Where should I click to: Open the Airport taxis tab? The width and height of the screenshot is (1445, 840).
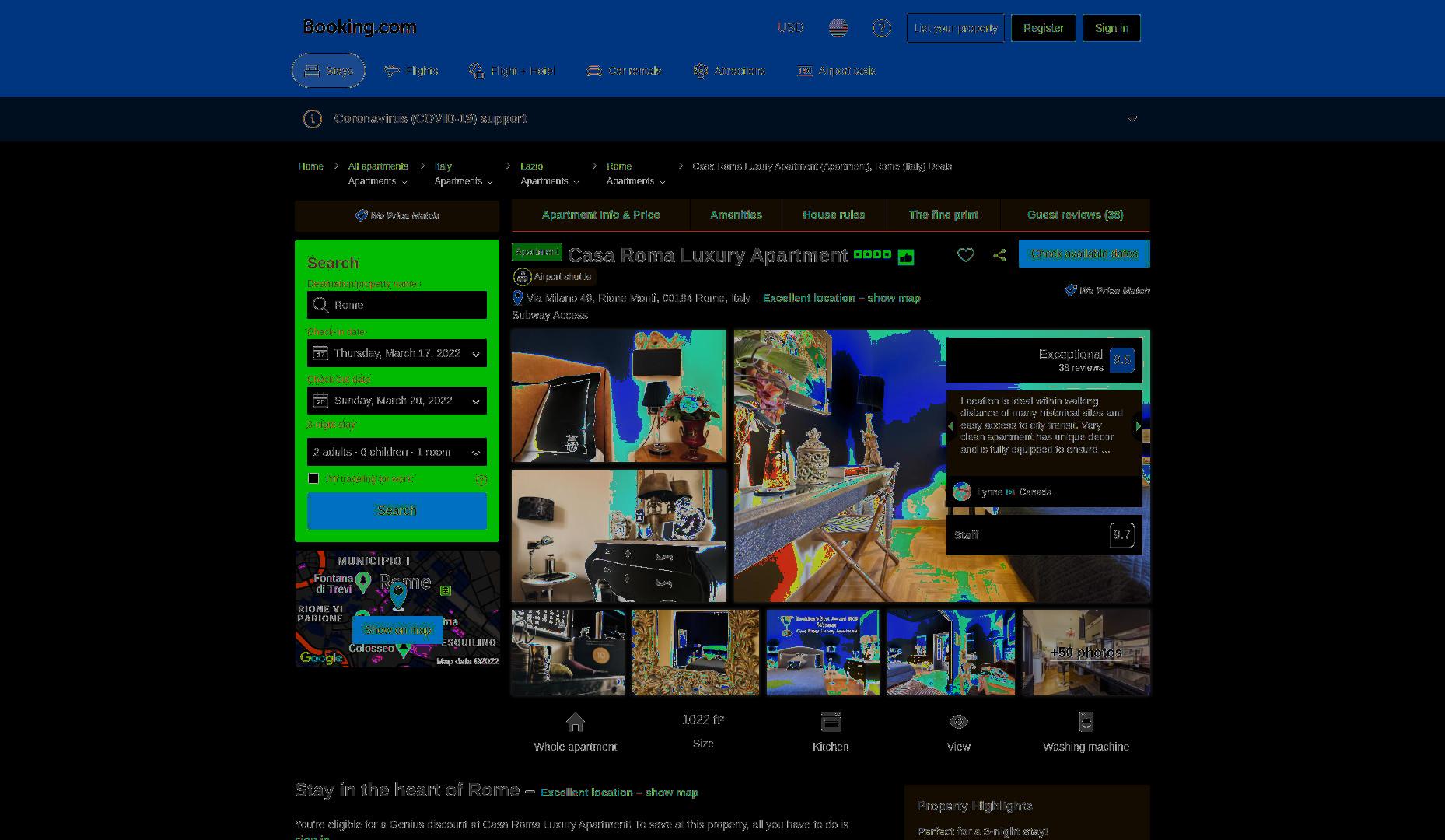(836, 71)
